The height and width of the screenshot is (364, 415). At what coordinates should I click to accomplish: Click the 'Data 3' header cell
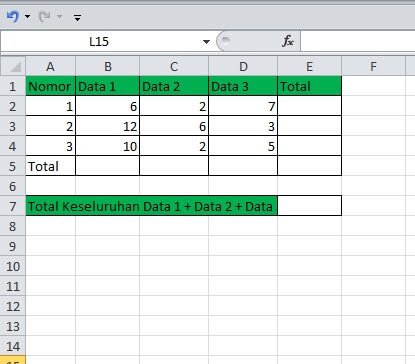243,86
